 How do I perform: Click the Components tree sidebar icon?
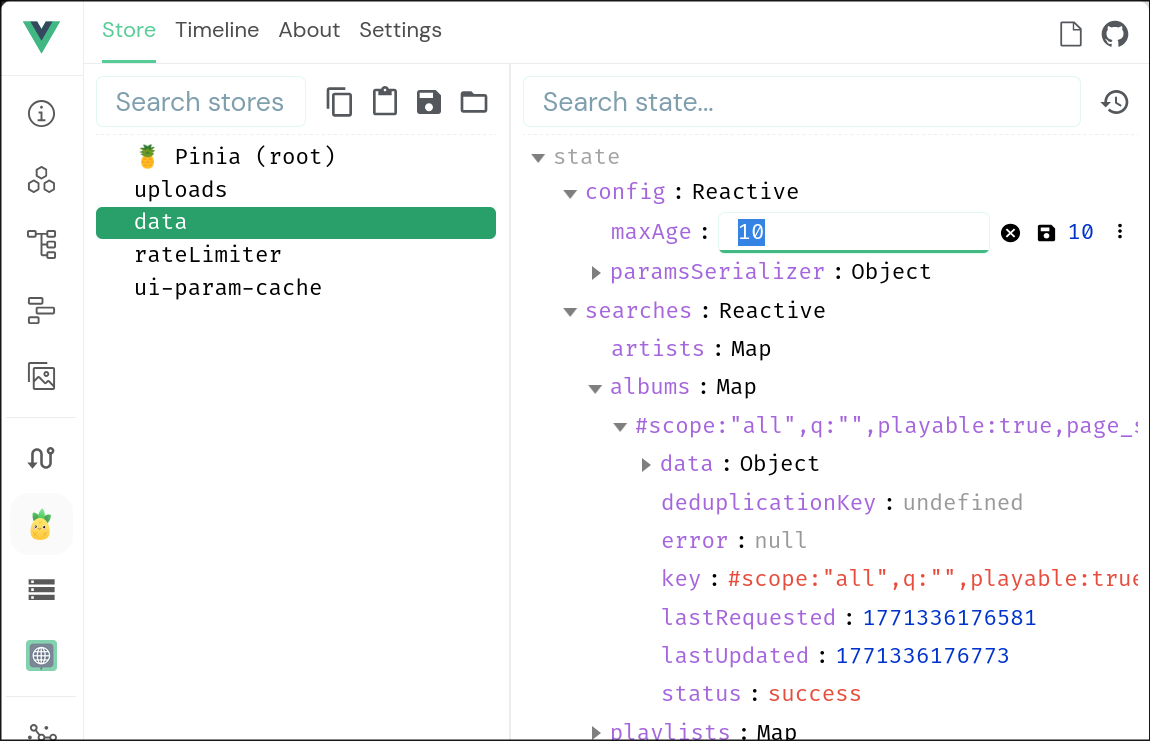point(41,244)
